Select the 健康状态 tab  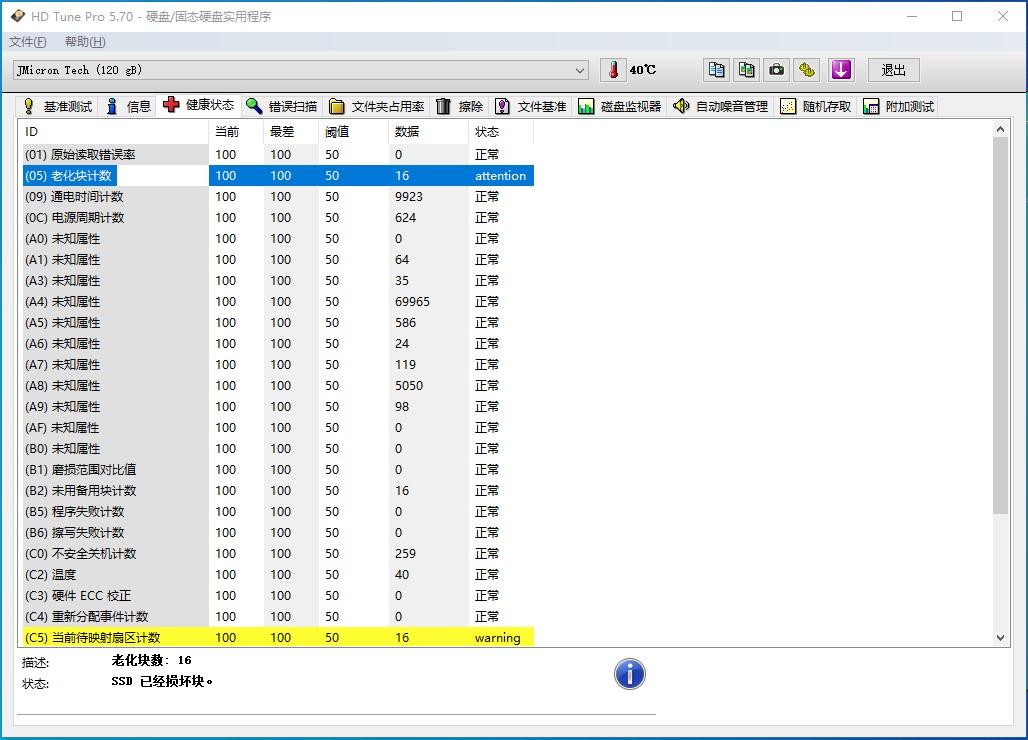[x=199, y=105]
